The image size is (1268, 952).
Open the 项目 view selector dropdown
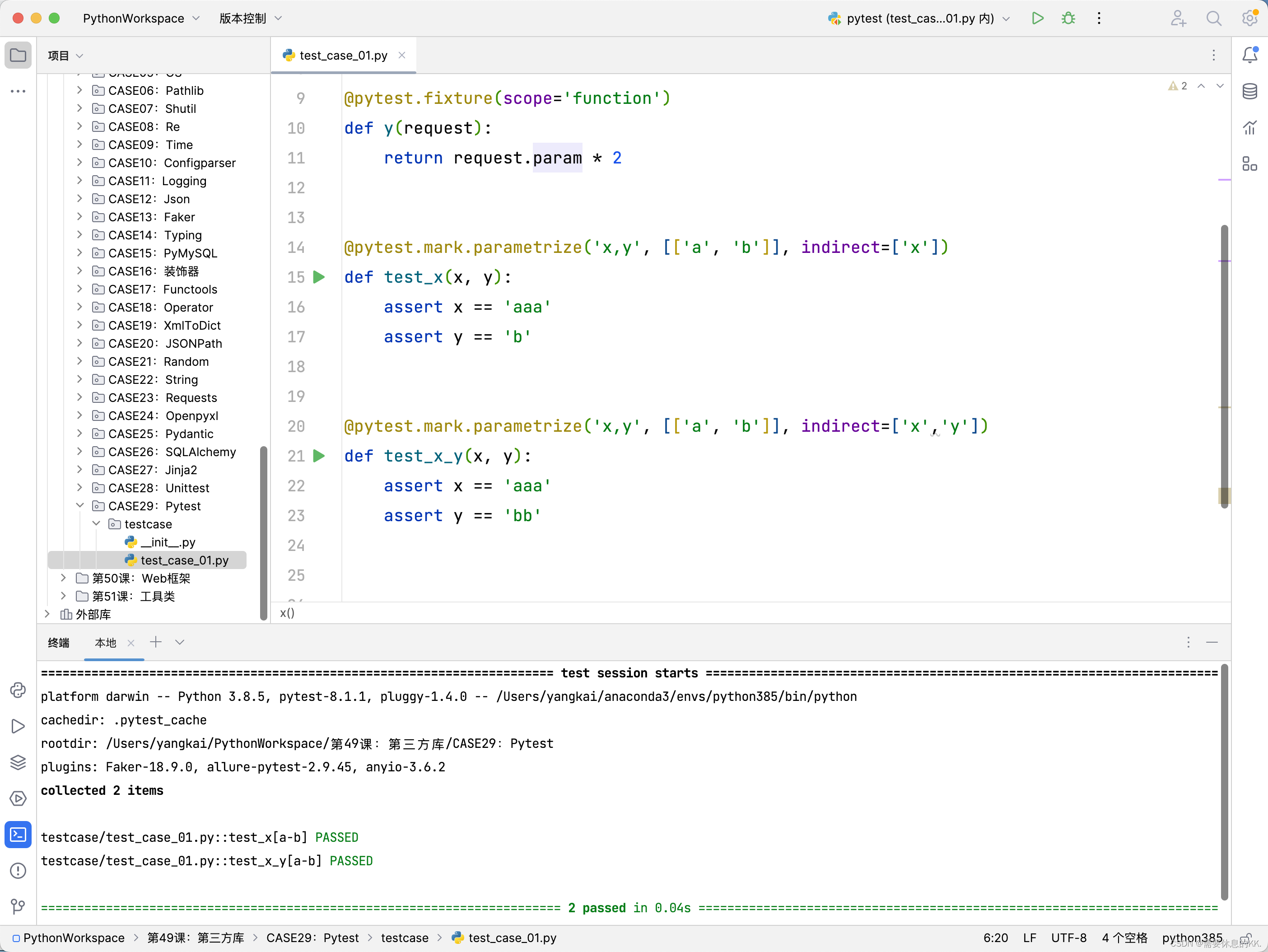(65, 56)
